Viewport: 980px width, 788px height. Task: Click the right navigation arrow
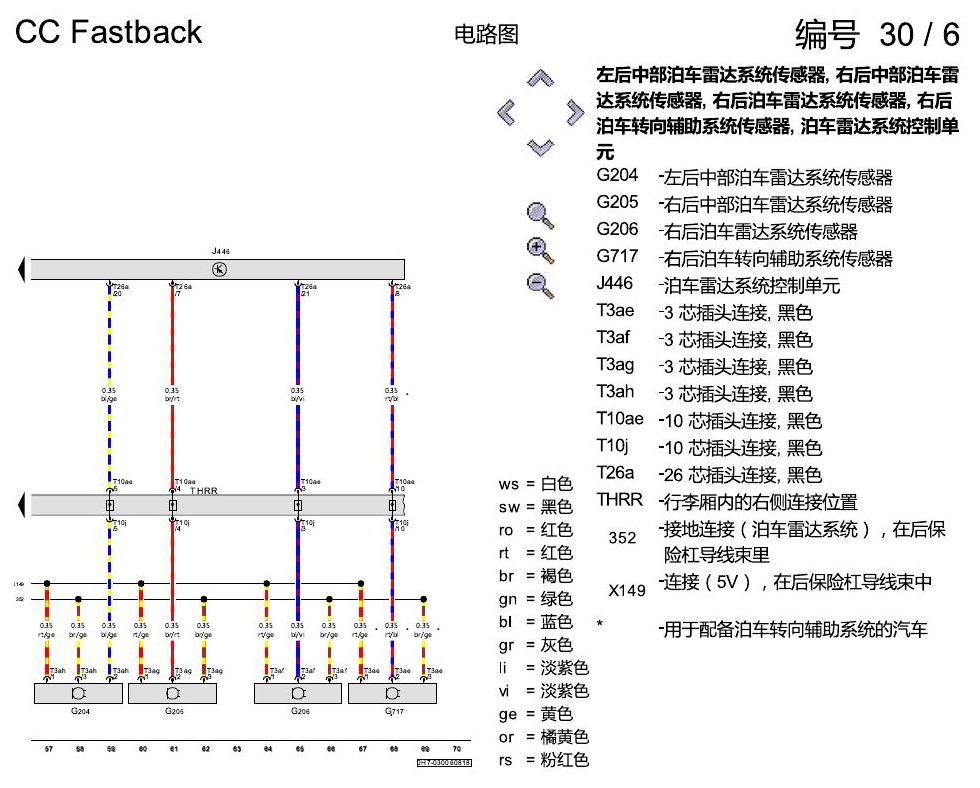click(575, 113)
